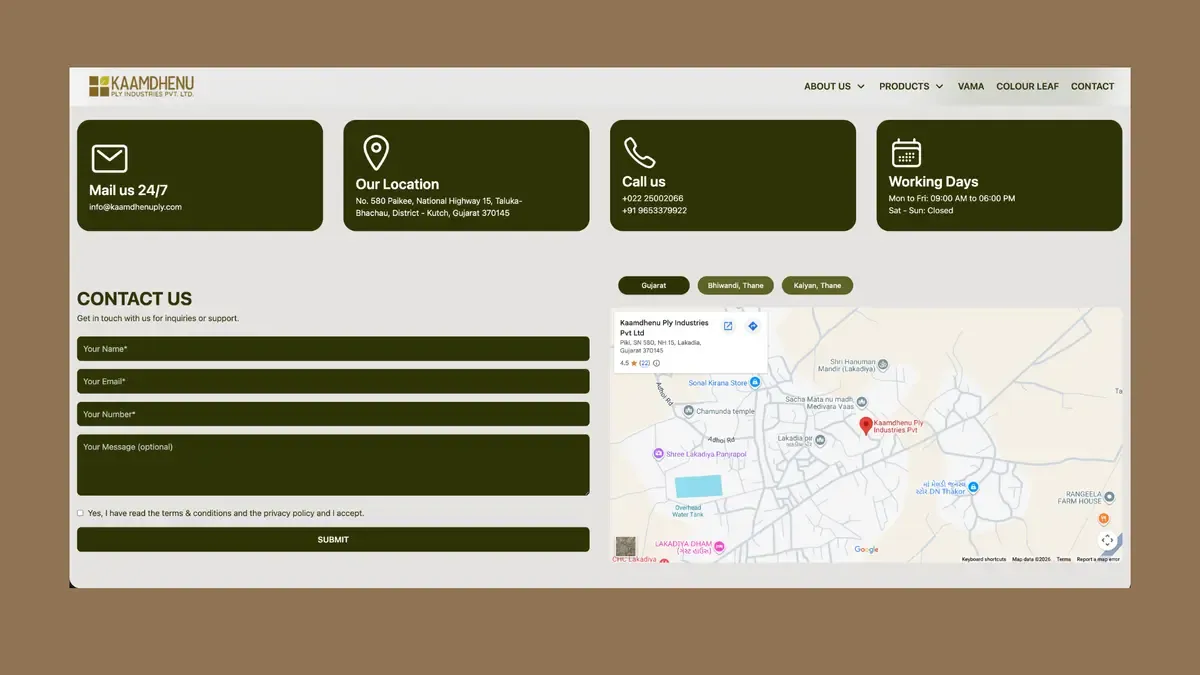The image size is (1200, 675).
Task: Open the larger map view icon
Action: click(x=728, y=326)
